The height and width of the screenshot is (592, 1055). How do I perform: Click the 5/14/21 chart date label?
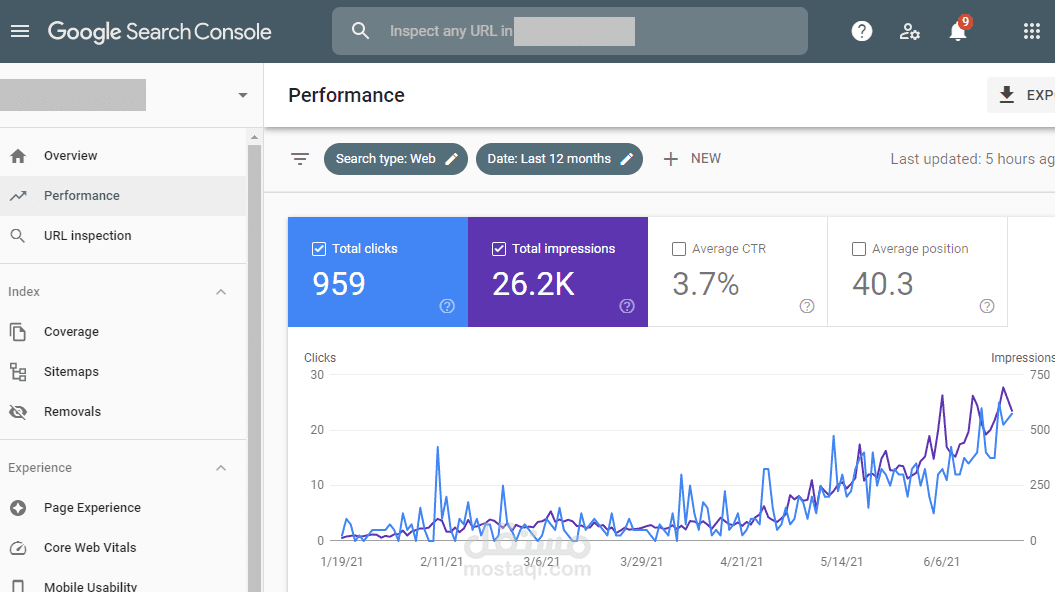pyautogui.click(x=841, y=562)
